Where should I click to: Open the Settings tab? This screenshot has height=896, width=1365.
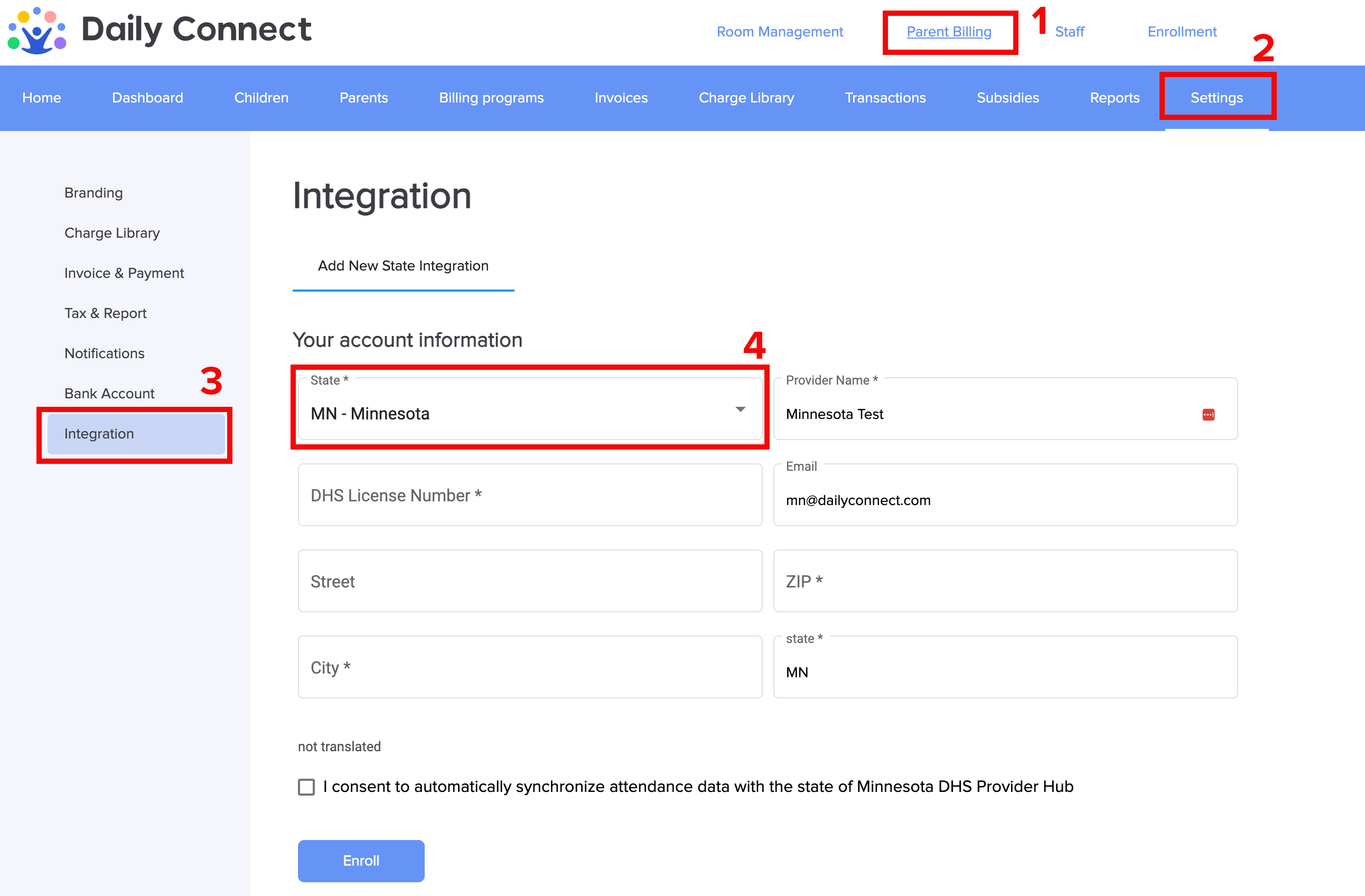[1216, 98]
